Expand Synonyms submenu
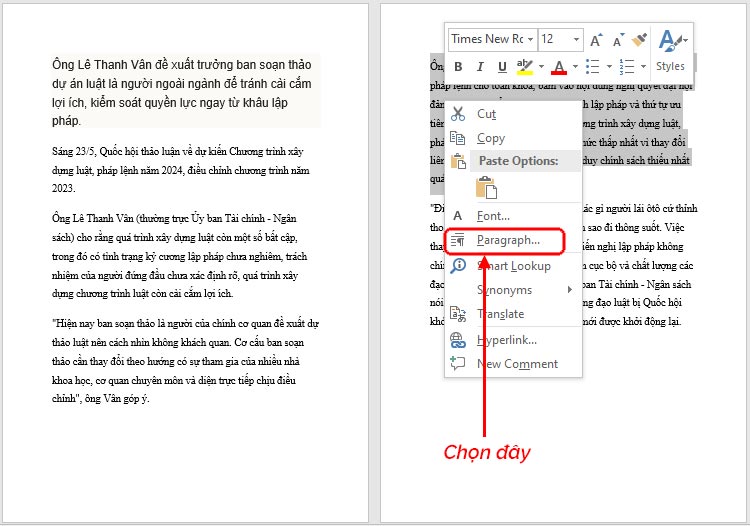The height and width of the screenshot is (526, 750). coord(513,290)
